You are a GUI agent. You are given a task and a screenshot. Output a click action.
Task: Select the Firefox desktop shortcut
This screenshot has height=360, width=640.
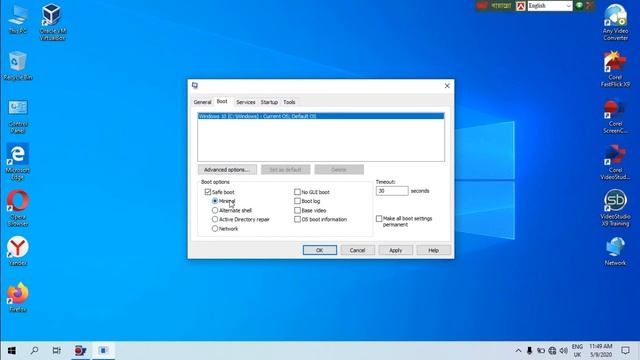coord(18,297)
